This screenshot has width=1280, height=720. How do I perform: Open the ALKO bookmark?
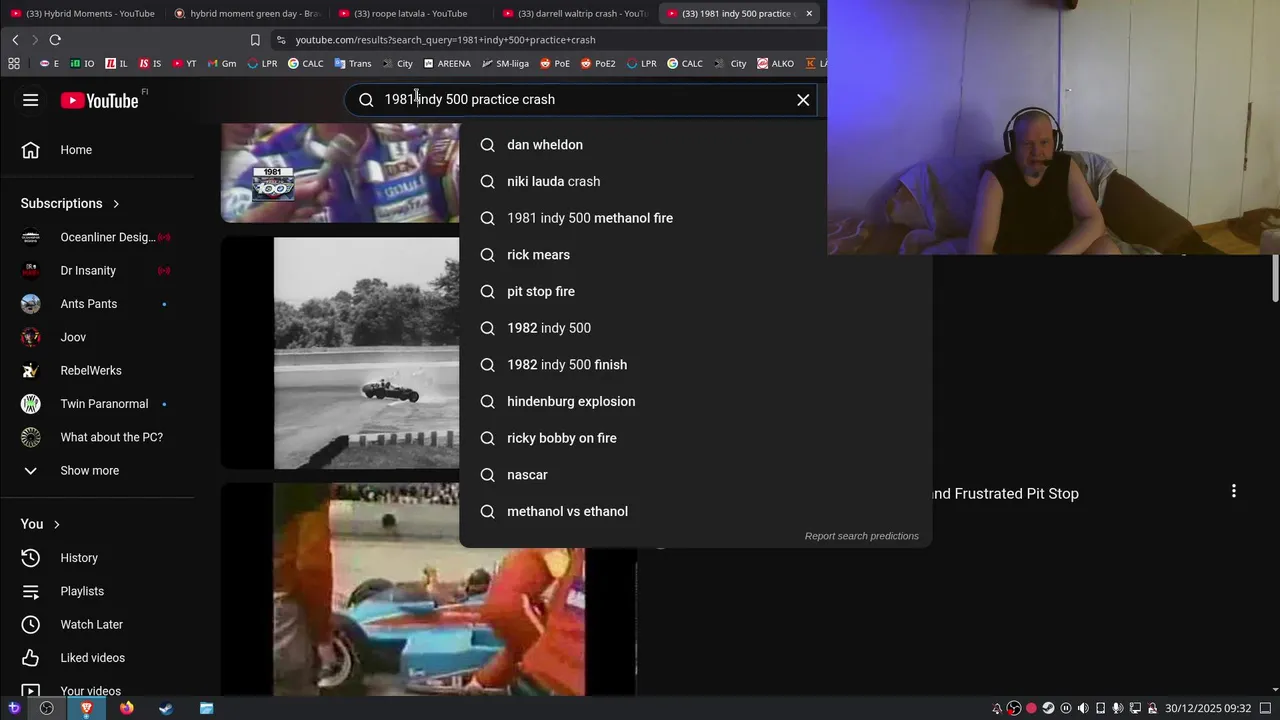[x=775, y=63]
